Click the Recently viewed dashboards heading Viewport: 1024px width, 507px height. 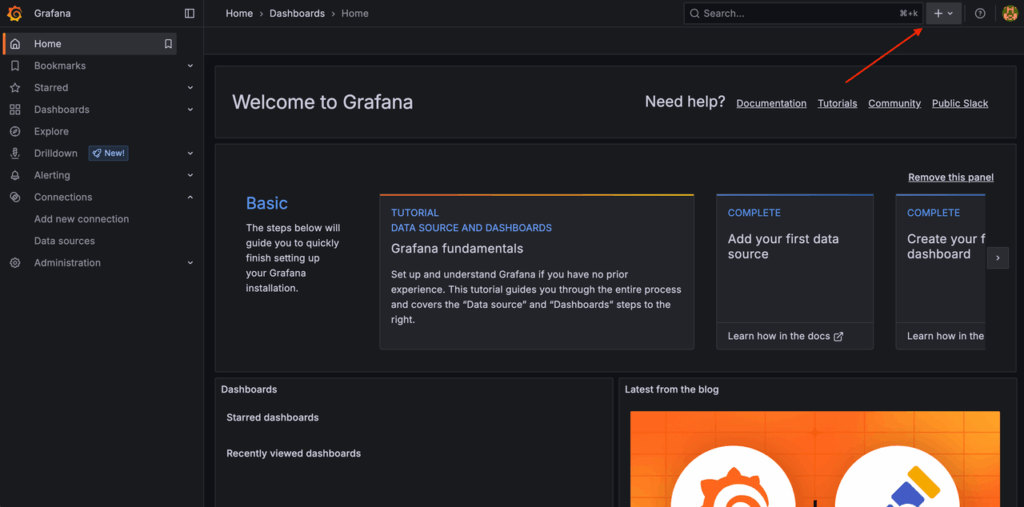[293, 453]
